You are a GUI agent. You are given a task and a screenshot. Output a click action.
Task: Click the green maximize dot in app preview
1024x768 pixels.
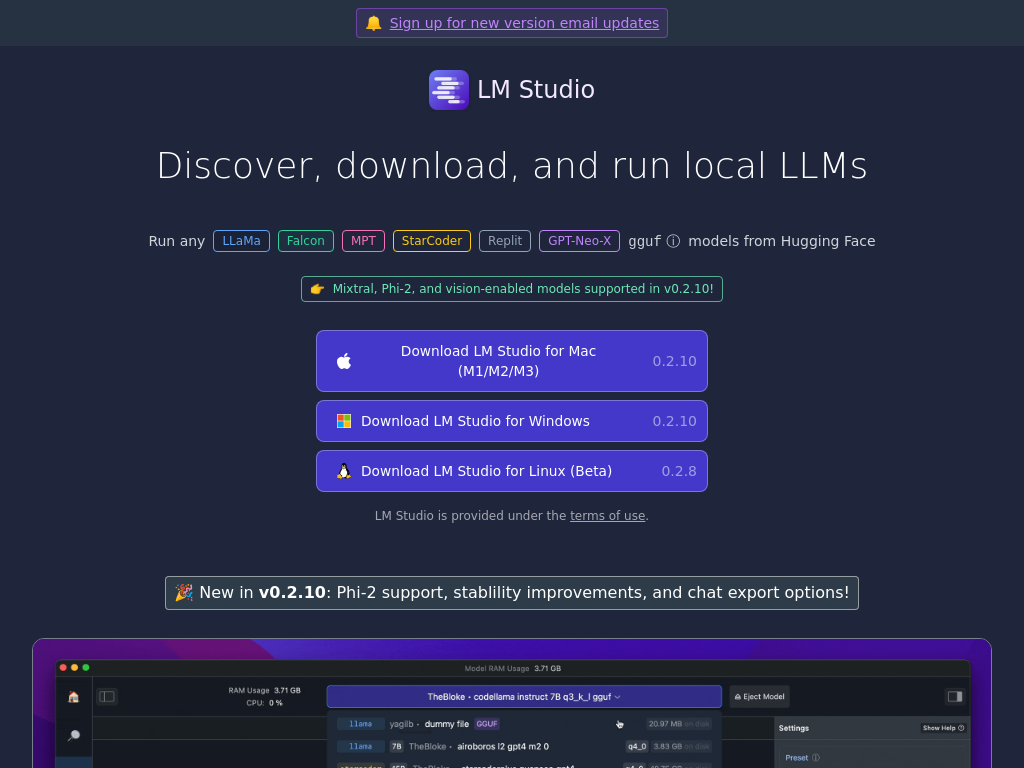pos(86,667)
